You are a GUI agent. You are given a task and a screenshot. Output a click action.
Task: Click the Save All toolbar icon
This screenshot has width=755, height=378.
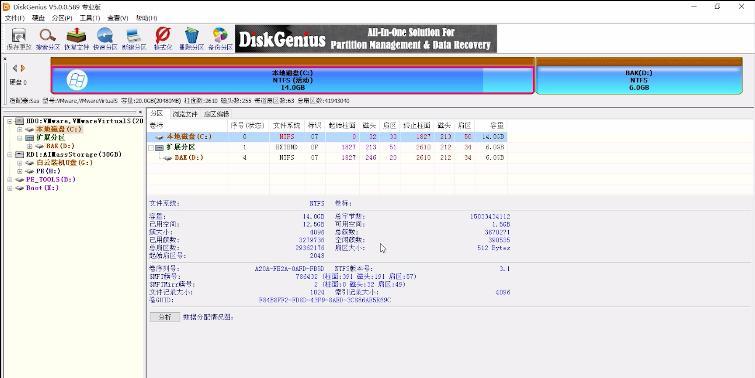[19, 39]
